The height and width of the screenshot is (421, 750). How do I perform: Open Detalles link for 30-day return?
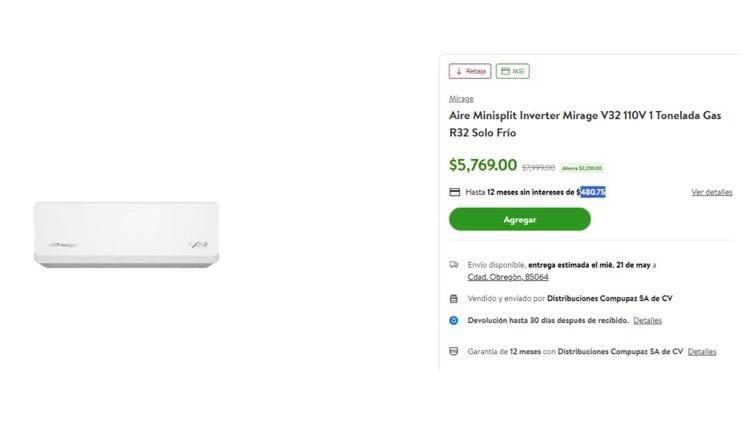(x=647, y=321)
